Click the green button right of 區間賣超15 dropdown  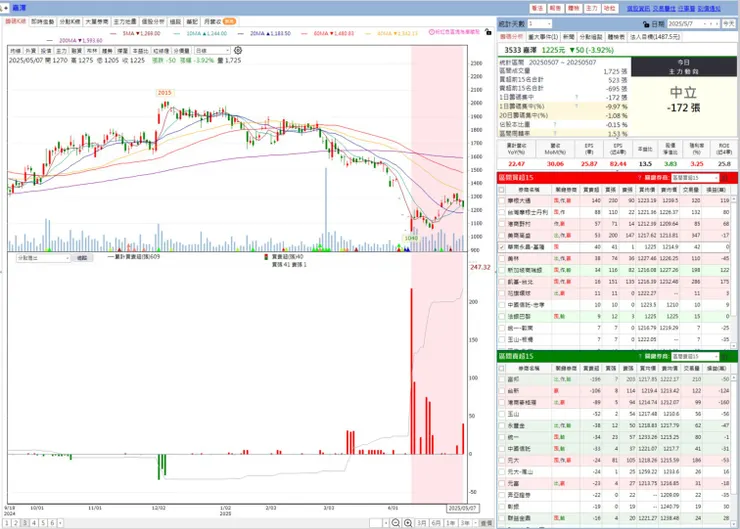725,356
